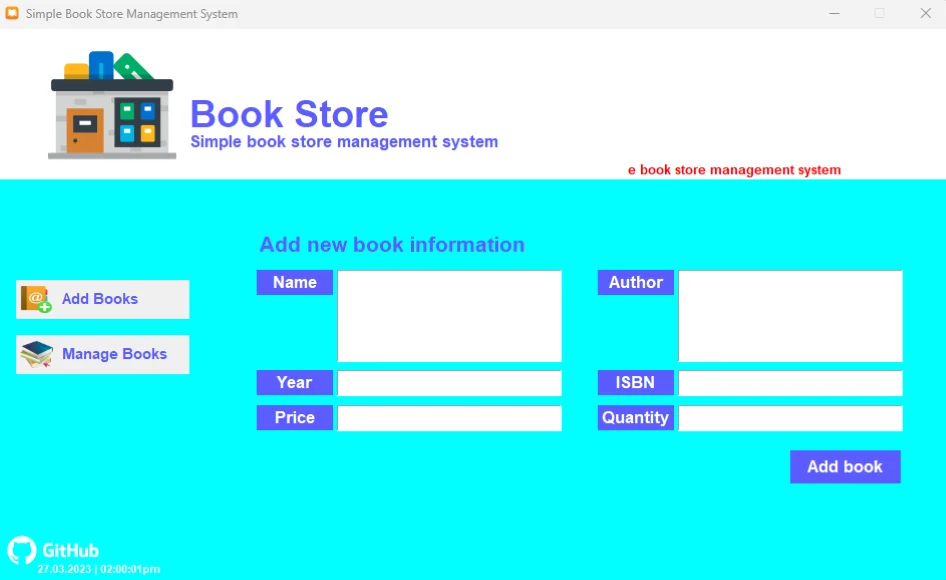This screenshot has height=580, width=946.
Task: Click inside the Quantity field
Action: 790,418
